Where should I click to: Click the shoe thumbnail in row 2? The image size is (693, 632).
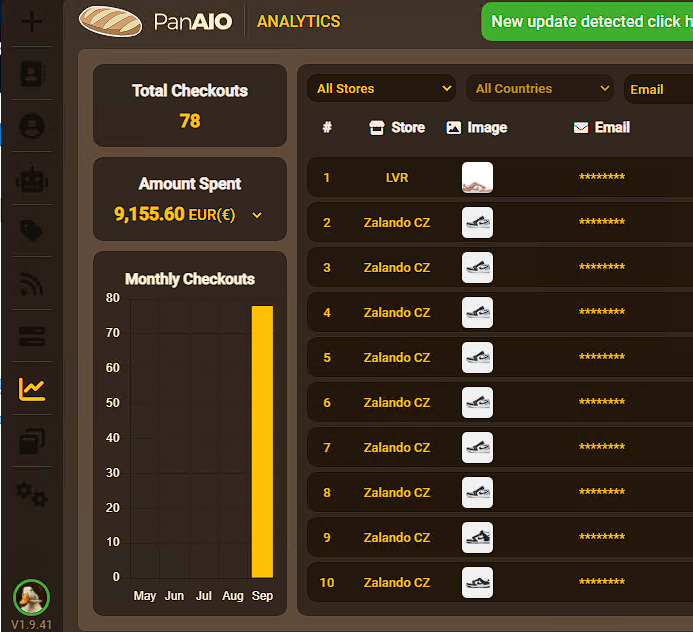point(477,222)
